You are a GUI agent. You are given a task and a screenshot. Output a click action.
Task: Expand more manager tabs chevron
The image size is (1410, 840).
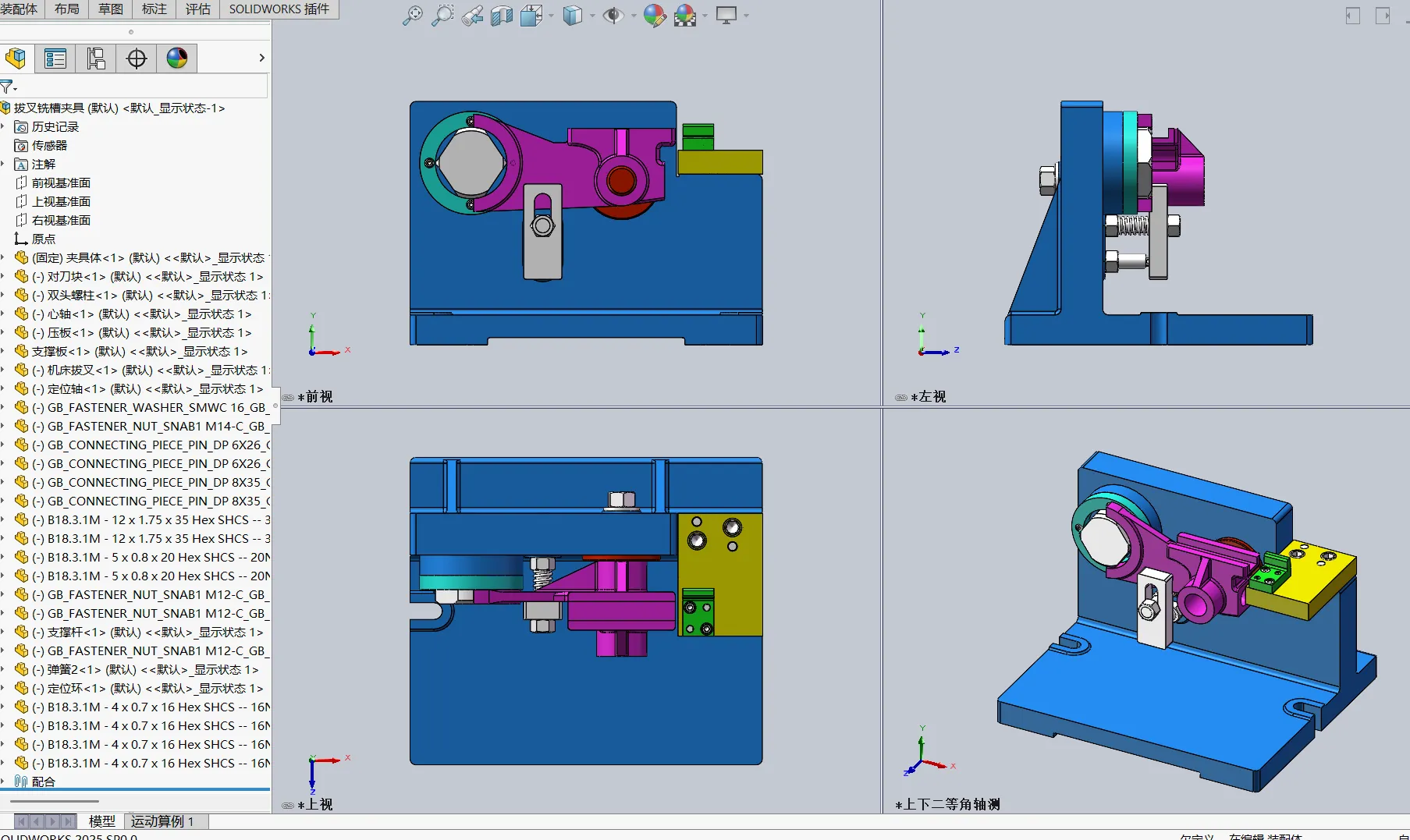click(x=261, y=58)
